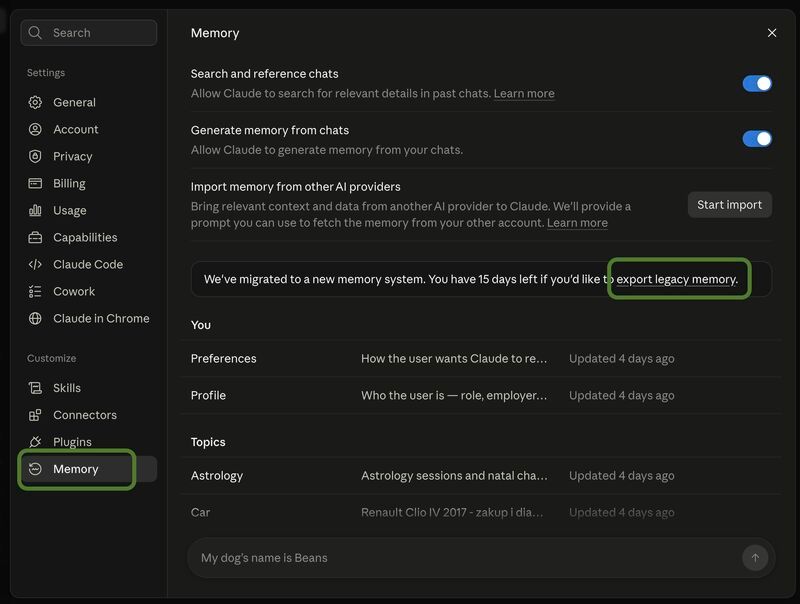The width and height of the screenshot is (800, 604).
Task: Click 'Updated 4 days ago' in Preferences row
Action: coord(621,359)
